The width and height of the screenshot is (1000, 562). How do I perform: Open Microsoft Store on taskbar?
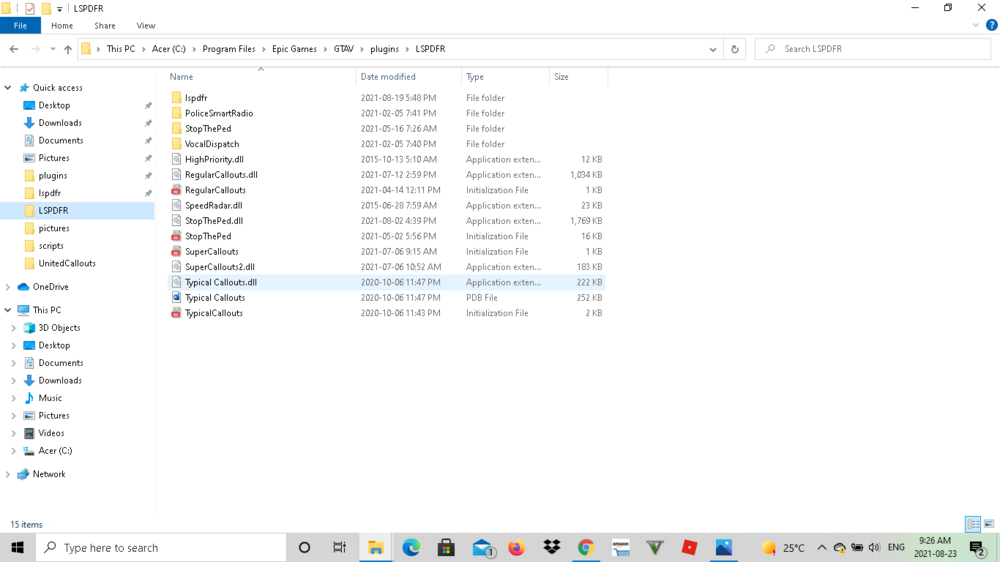446,547
